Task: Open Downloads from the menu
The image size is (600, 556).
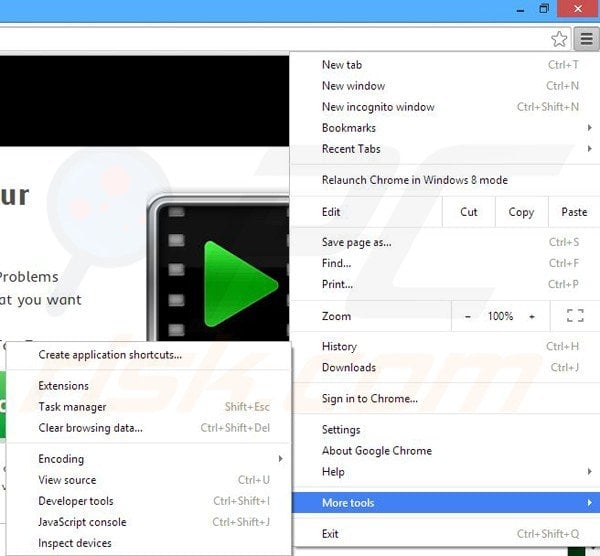Action: (x=446, y=367)
